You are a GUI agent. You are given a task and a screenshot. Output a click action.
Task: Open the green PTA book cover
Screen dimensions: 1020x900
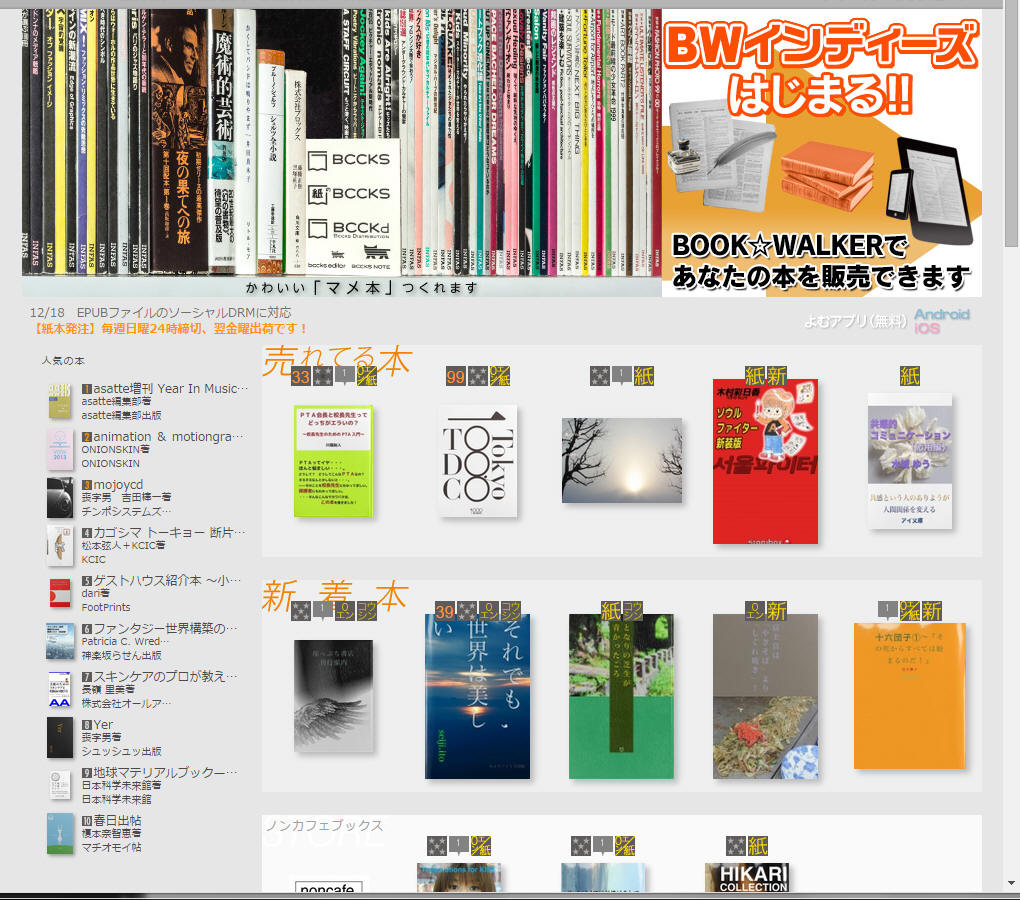pos(333,461)
